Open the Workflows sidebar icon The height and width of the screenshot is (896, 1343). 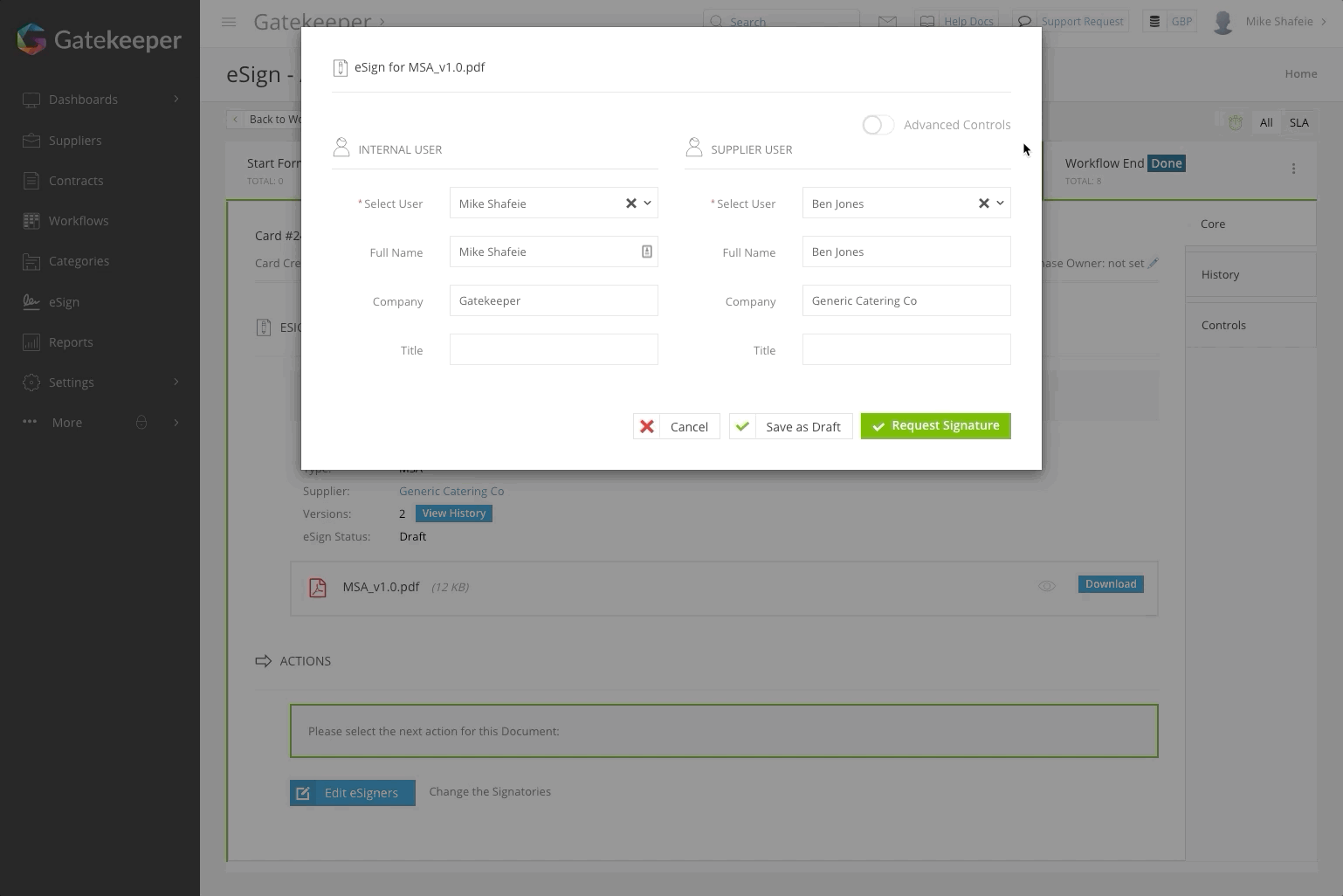pos(31,220)
